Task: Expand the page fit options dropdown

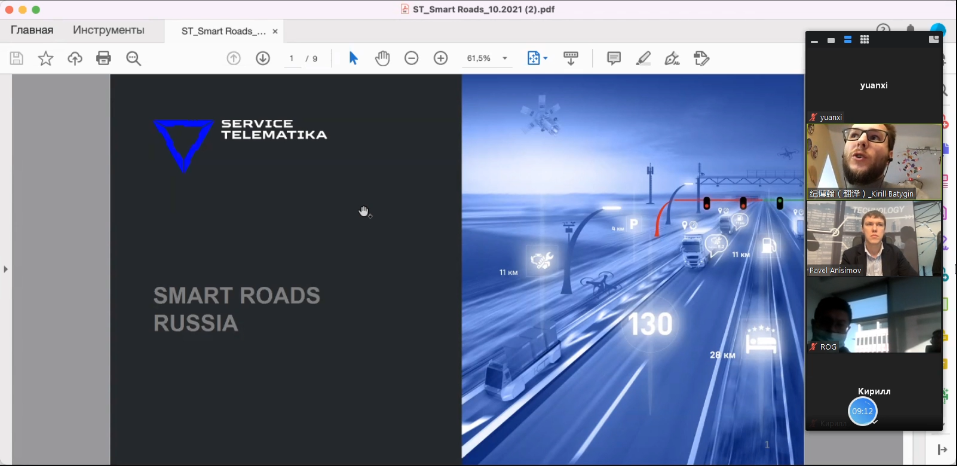Action: point(537,59)
